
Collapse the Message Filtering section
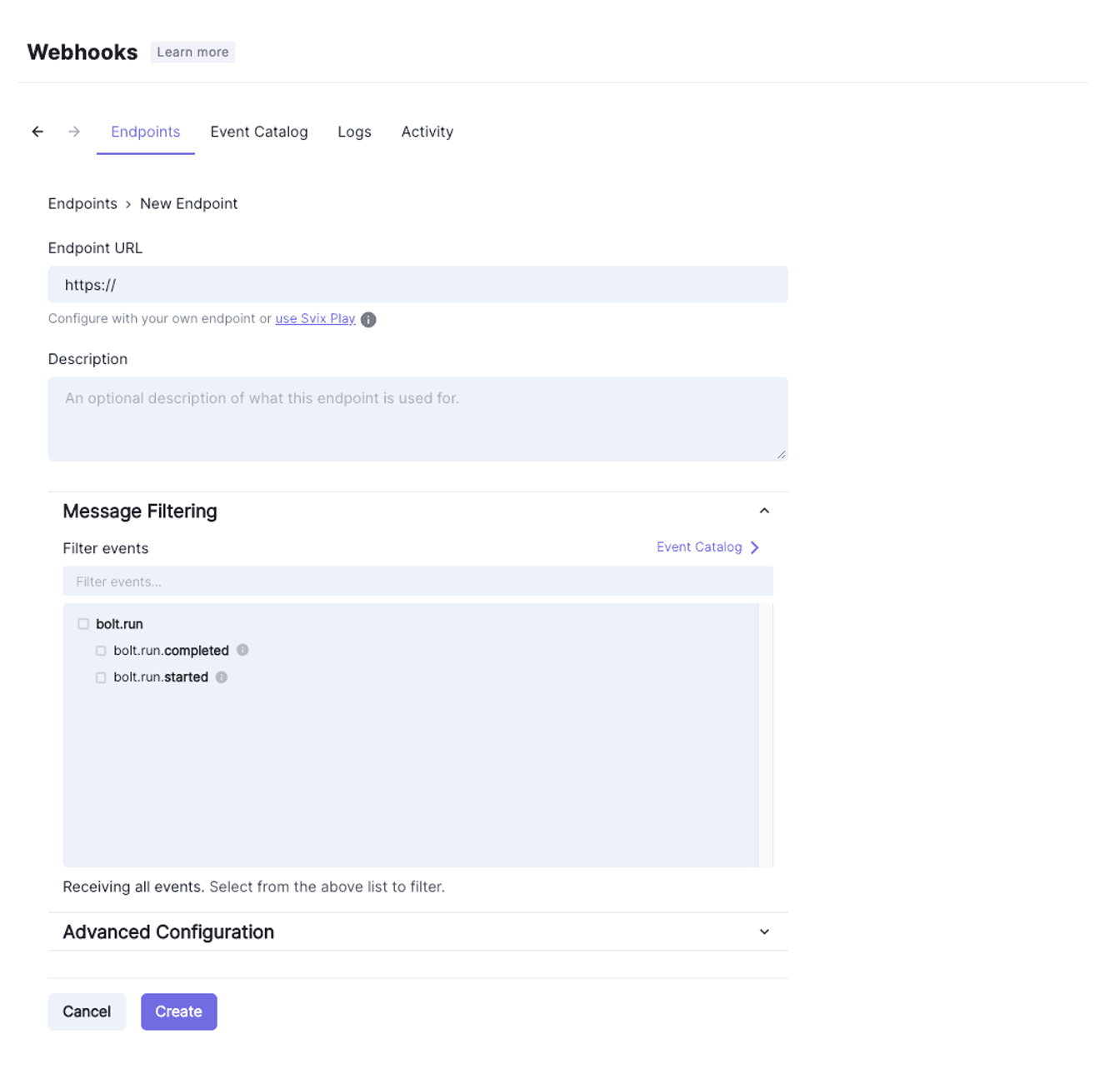pos(764,511)
